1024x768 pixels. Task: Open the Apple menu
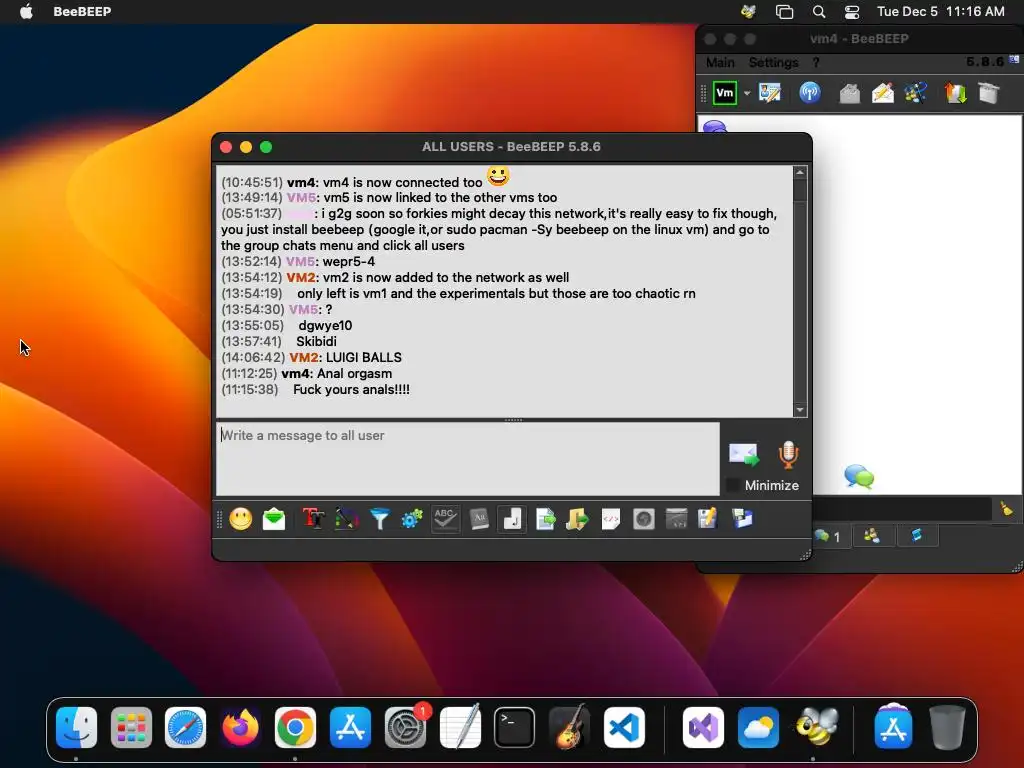coord(27,11)
